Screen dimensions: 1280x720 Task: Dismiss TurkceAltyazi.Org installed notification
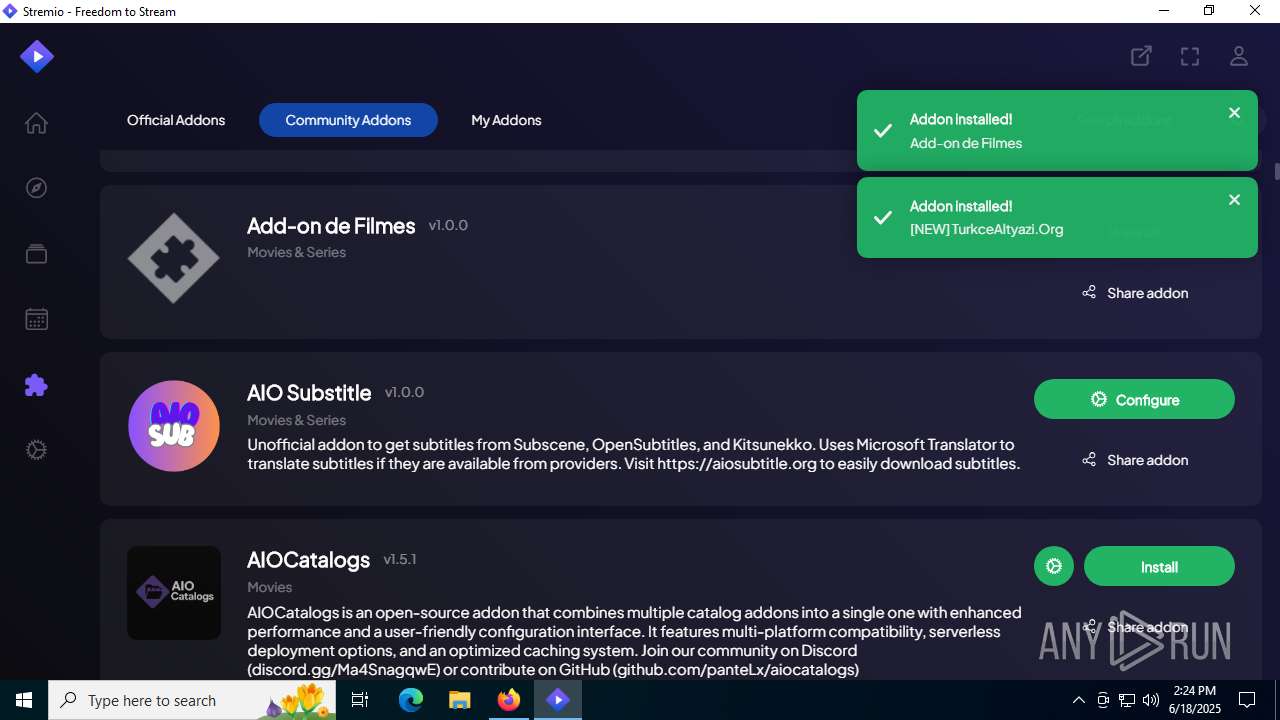[1234, 200]
